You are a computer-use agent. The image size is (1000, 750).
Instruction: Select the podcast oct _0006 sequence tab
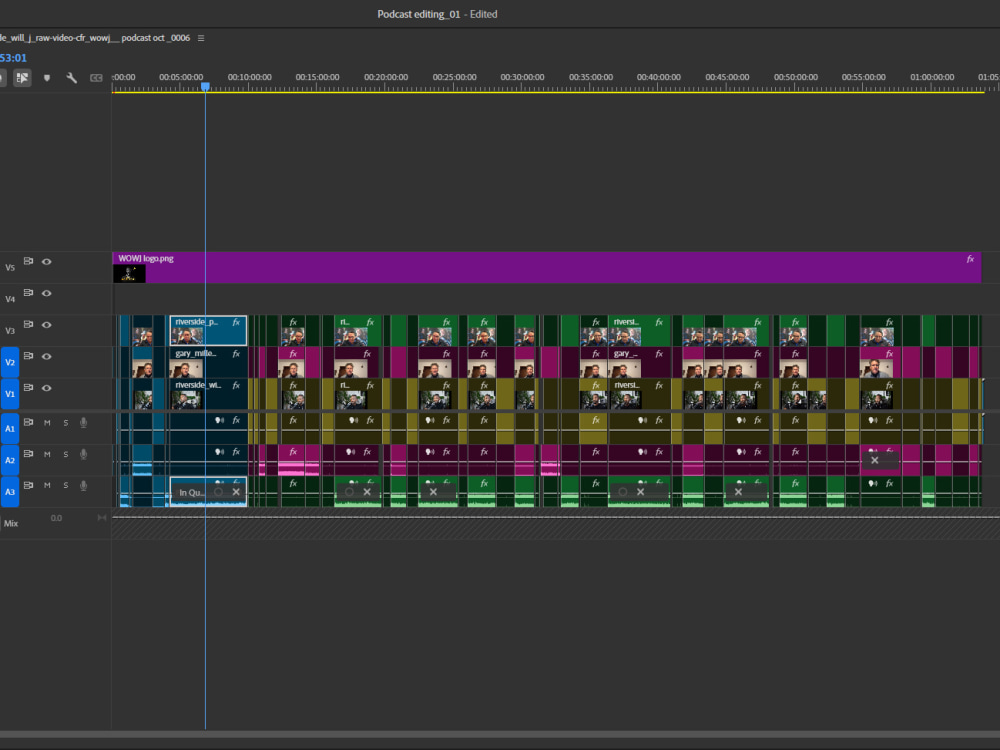coord(94,38)
